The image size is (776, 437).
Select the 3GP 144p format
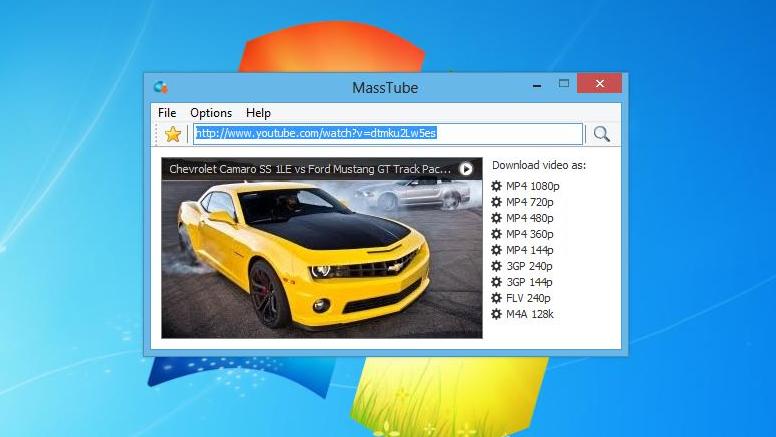[x=529, y=282]
